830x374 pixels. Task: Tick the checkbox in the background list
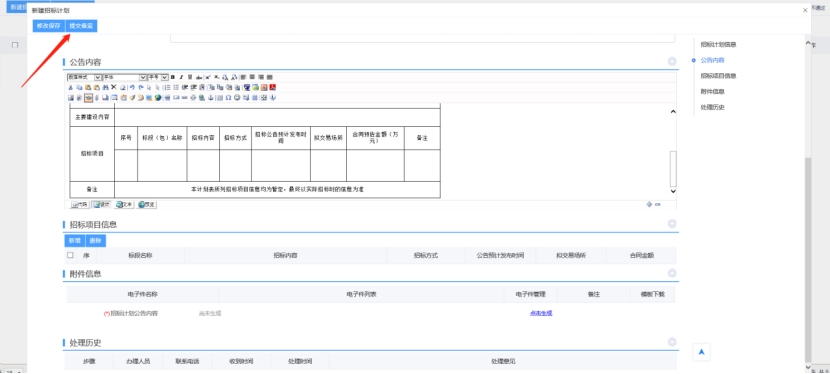[15, 45]
